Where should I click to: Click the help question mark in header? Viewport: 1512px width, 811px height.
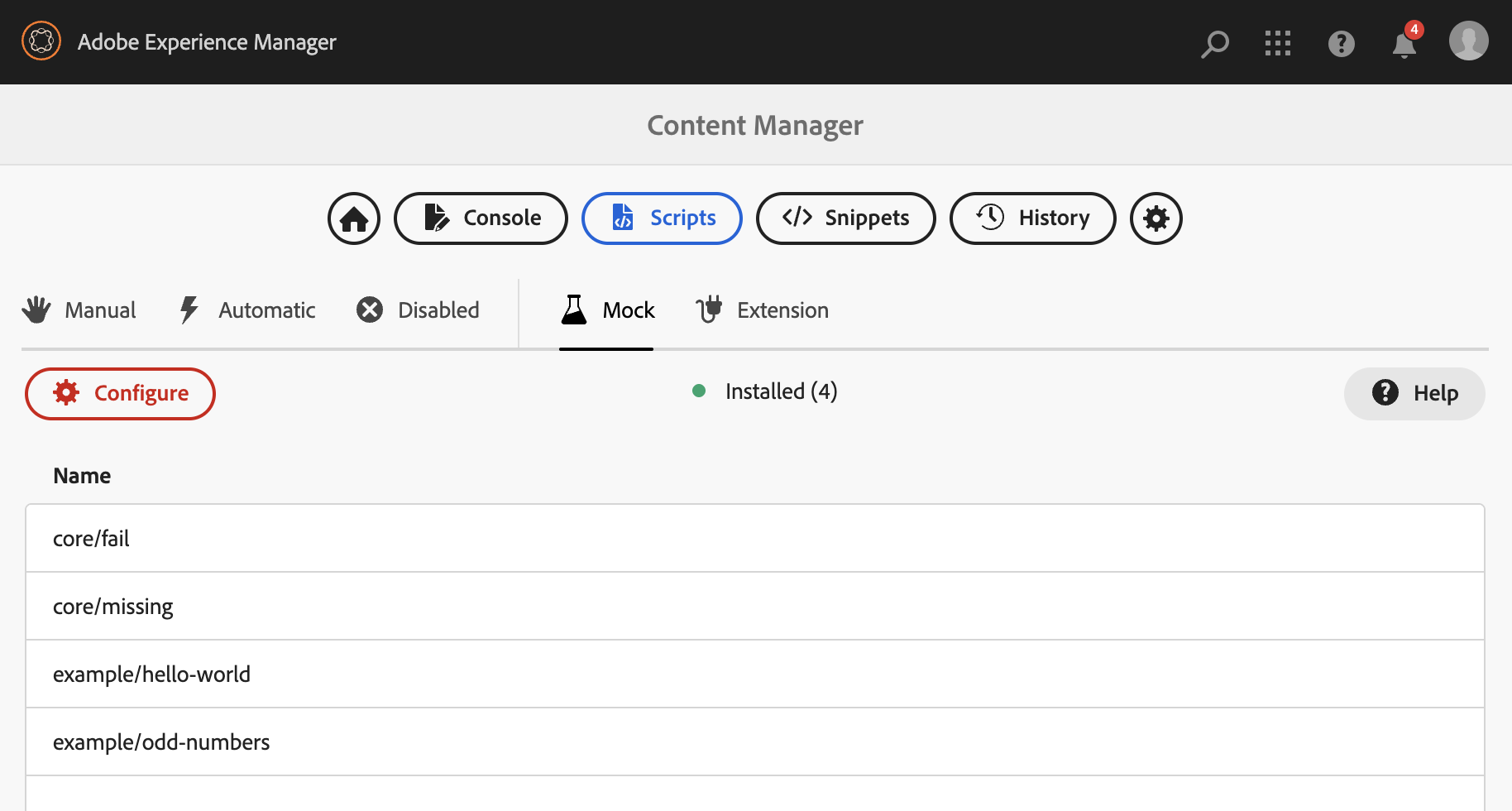pos(1342,43)
